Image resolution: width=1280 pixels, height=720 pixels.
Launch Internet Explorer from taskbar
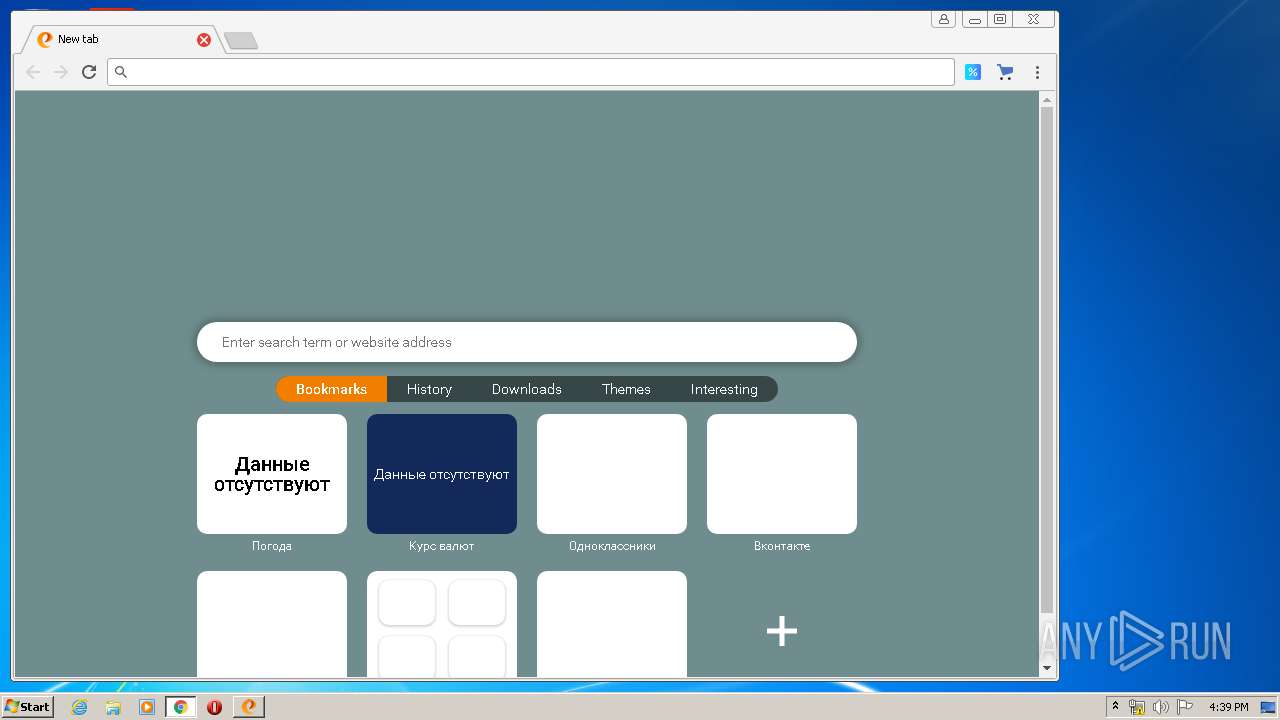coord(80,707)
